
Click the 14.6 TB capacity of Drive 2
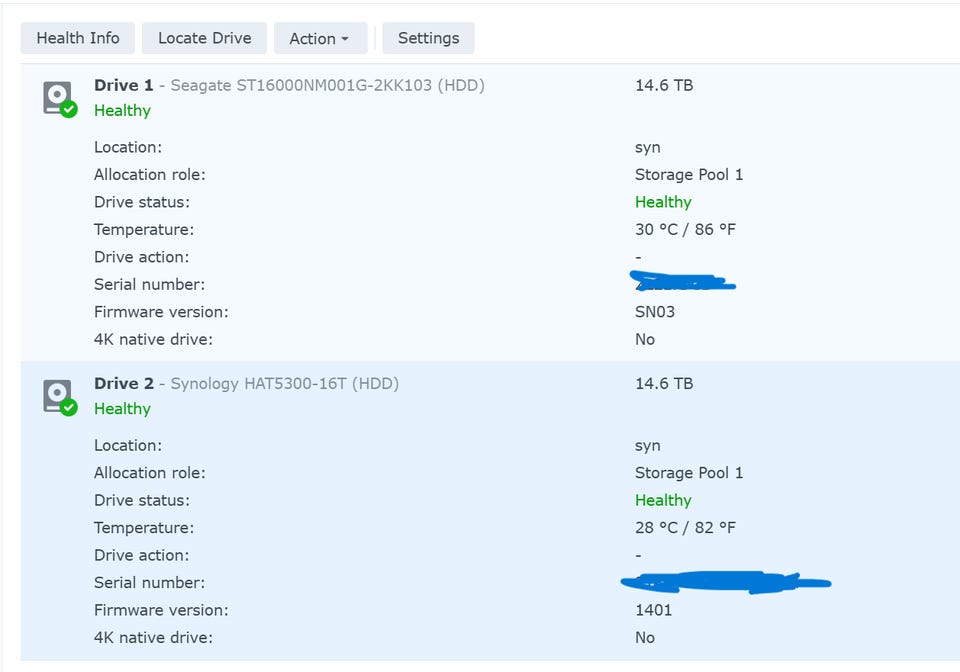pyautogui.click(x=664, y=383)
